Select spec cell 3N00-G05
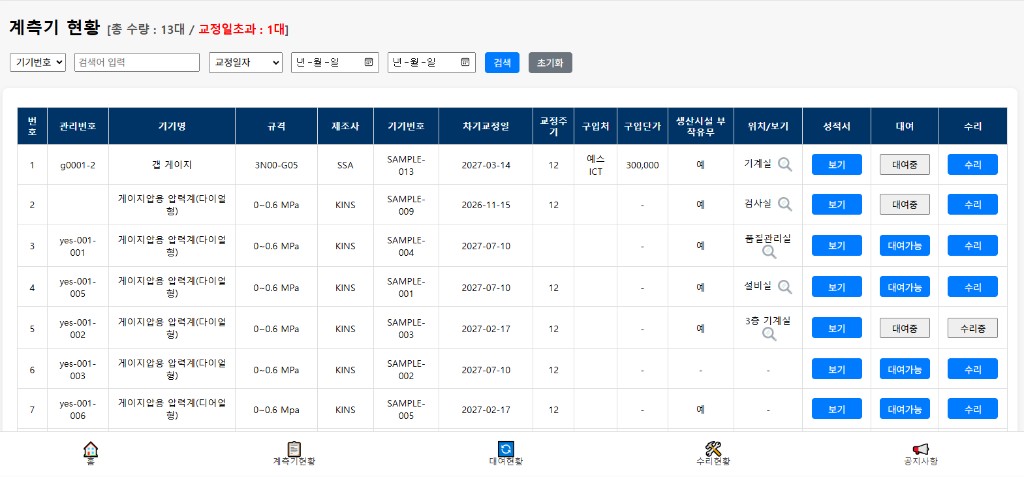1024x477 pixels. click(276, 165)
